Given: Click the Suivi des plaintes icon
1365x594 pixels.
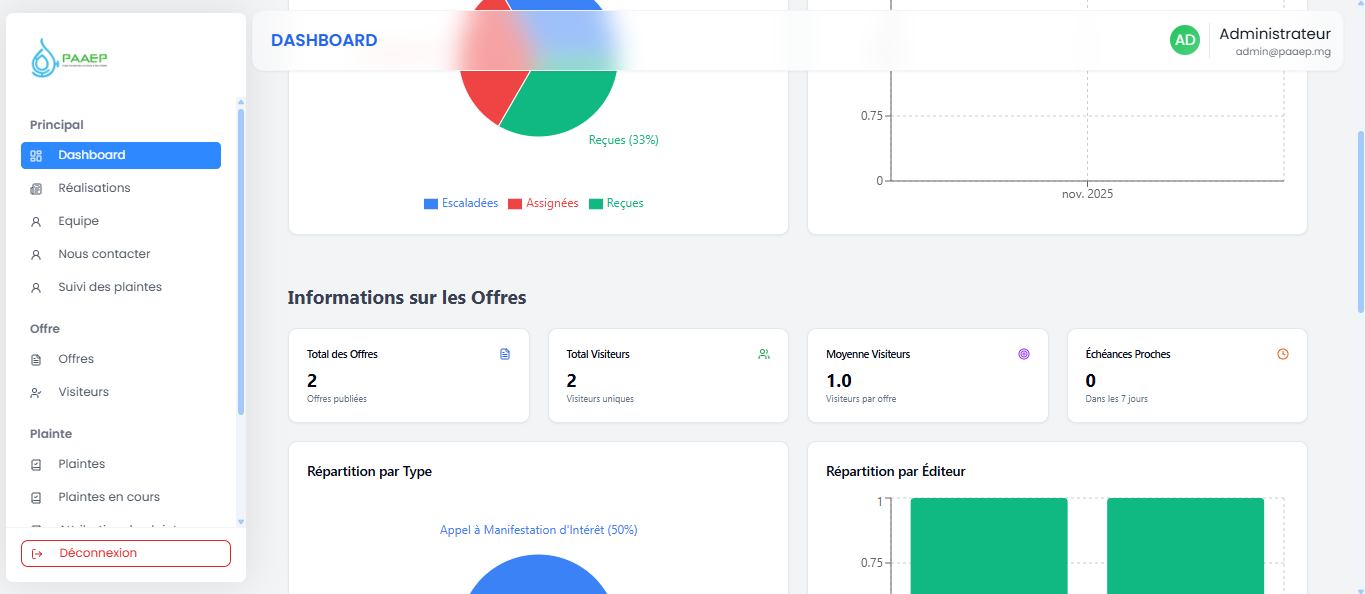Looking at the screenshot, I should point(36,287).
